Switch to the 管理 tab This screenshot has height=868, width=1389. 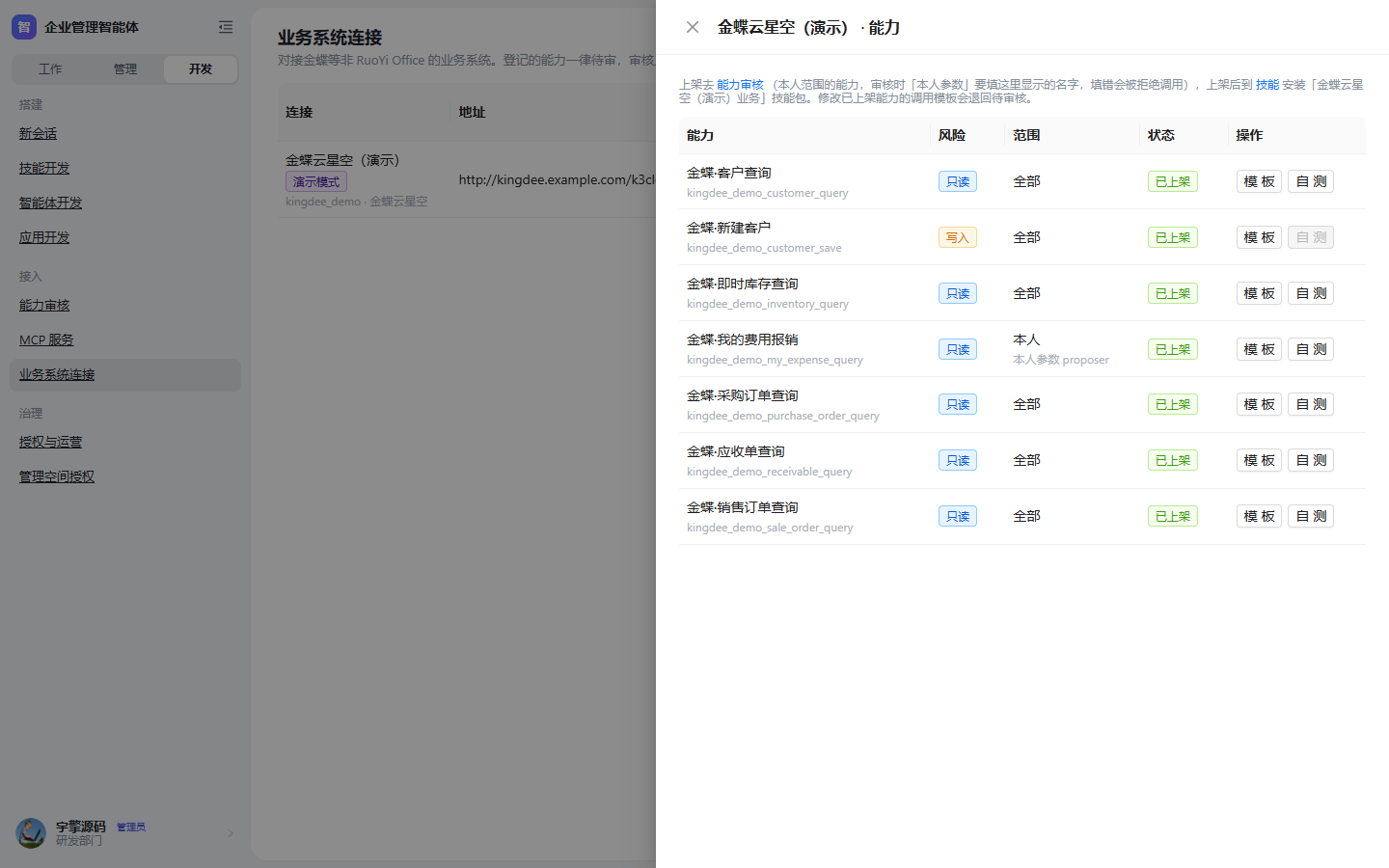click(125, 69)
